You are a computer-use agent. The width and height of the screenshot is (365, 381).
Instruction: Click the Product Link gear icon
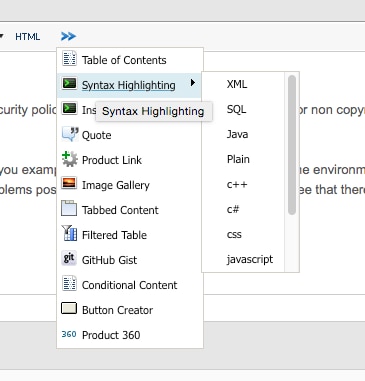pyautogui.click(x=69, y=159)
